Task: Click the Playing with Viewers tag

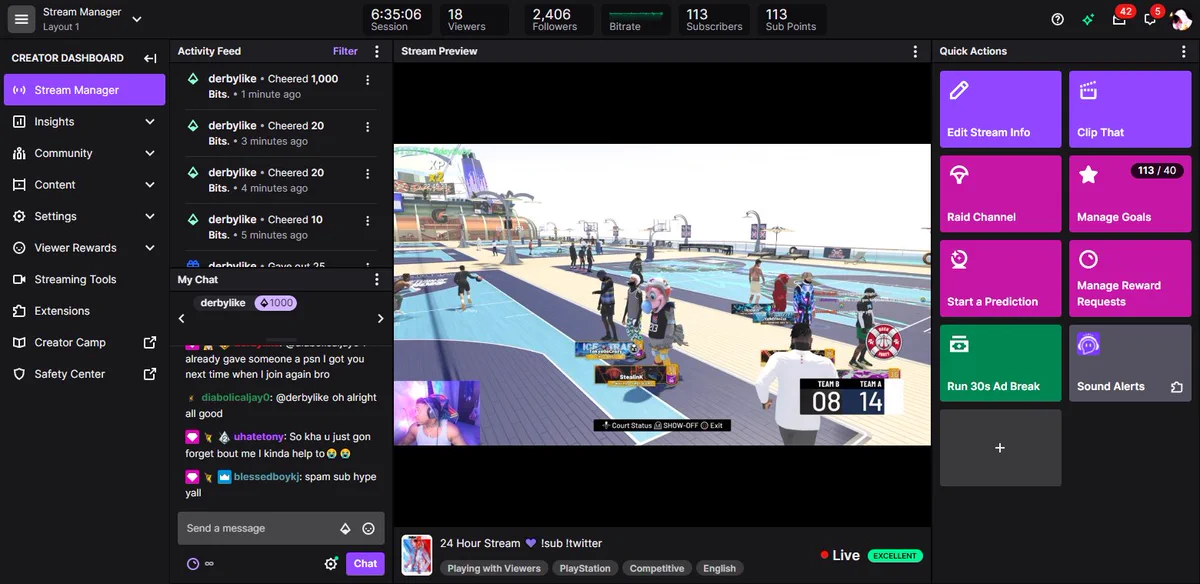Action: point(494,568)
